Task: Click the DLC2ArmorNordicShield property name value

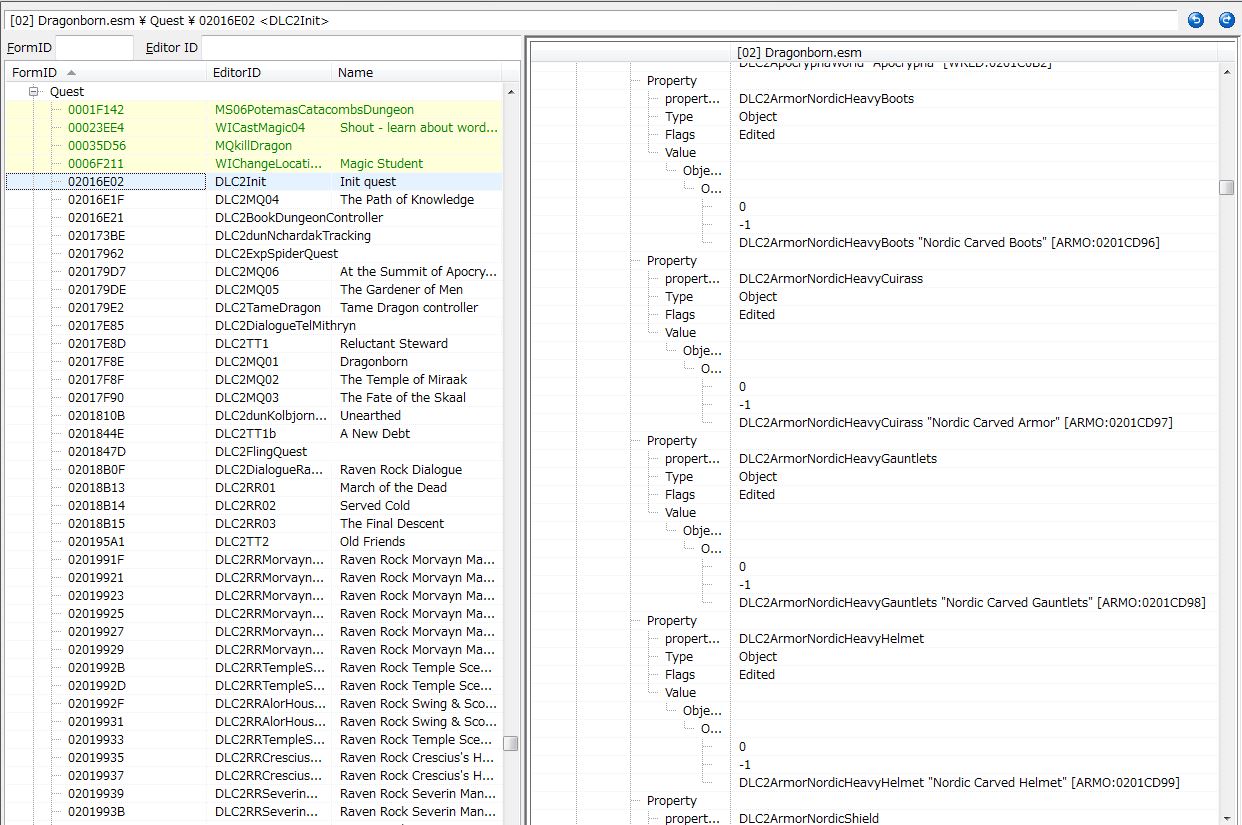Action: (x=809, y=818)
